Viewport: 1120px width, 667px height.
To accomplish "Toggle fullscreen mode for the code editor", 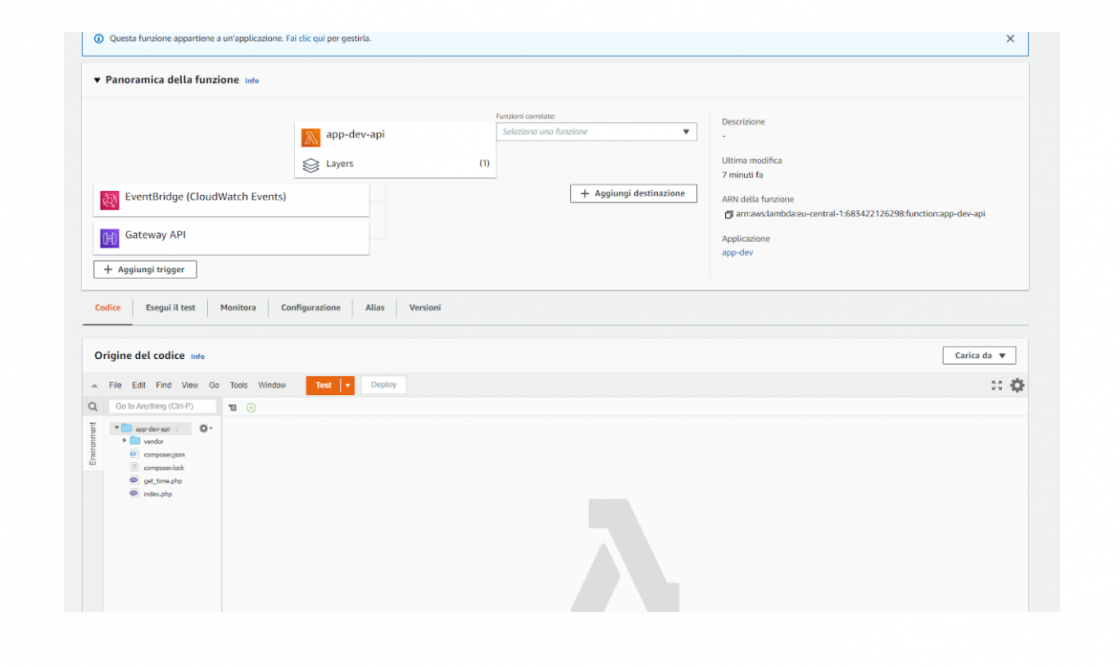I will point(996,385).
